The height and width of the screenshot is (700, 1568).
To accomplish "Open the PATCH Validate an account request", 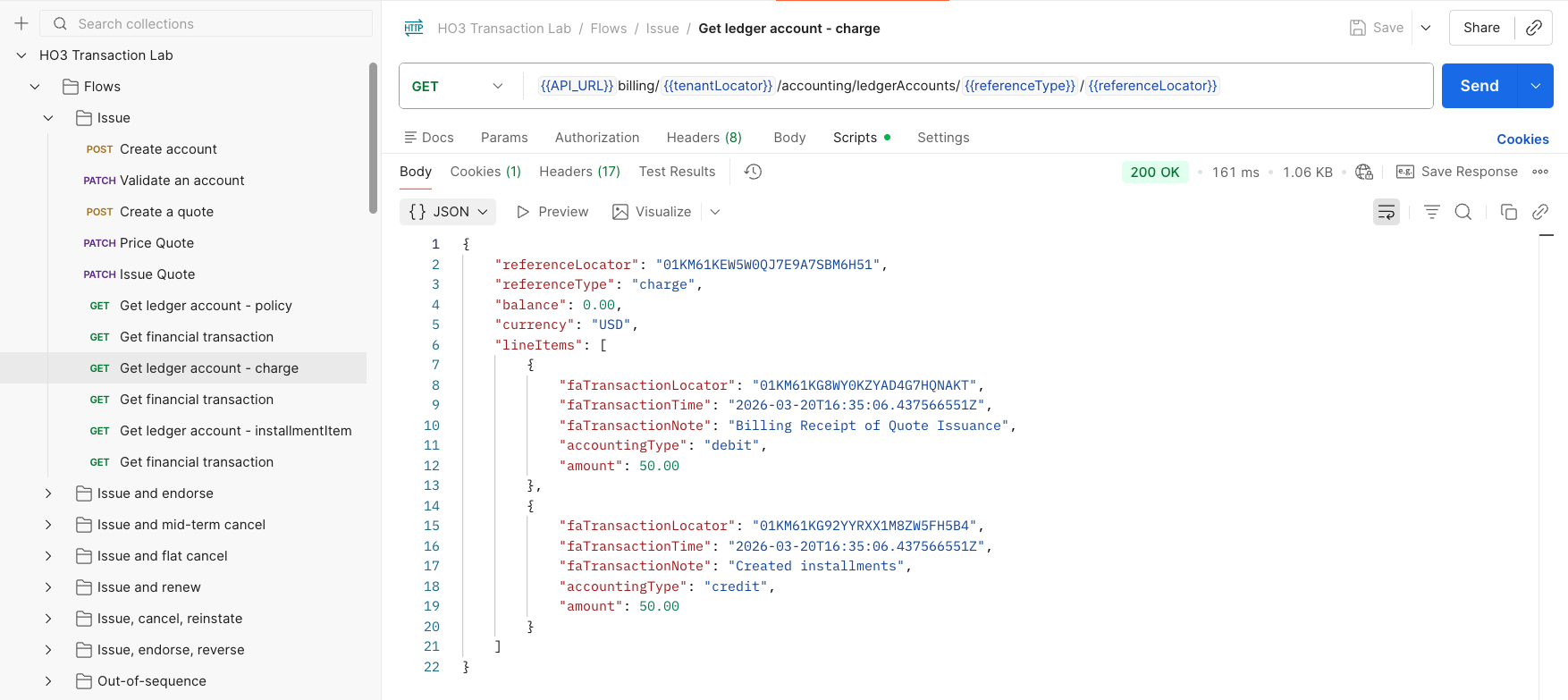I will (183, 181).
